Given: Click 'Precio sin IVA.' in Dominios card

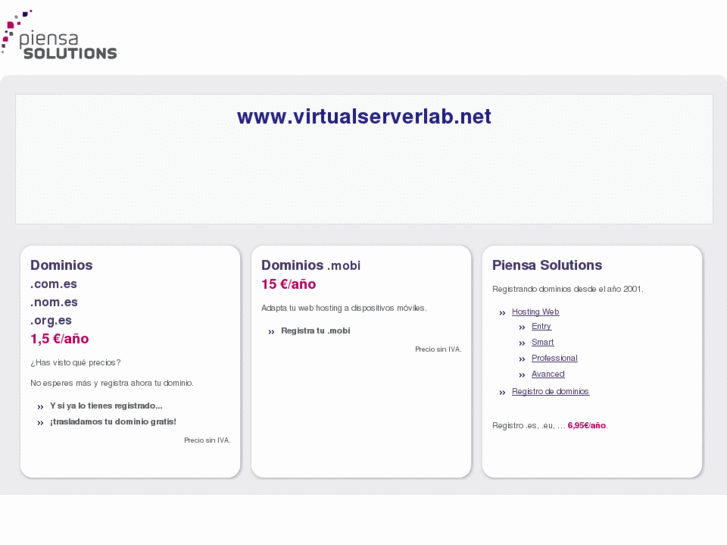Looking at the screenshot, I should point(207,440).
